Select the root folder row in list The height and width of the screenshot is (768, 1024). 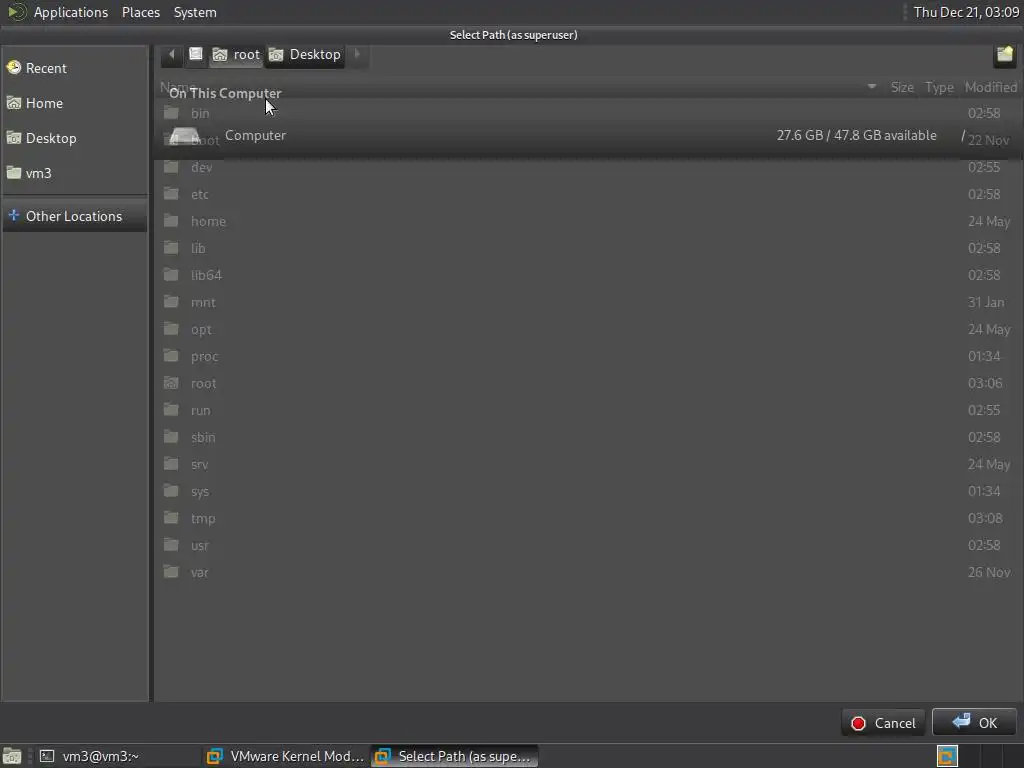589,383
